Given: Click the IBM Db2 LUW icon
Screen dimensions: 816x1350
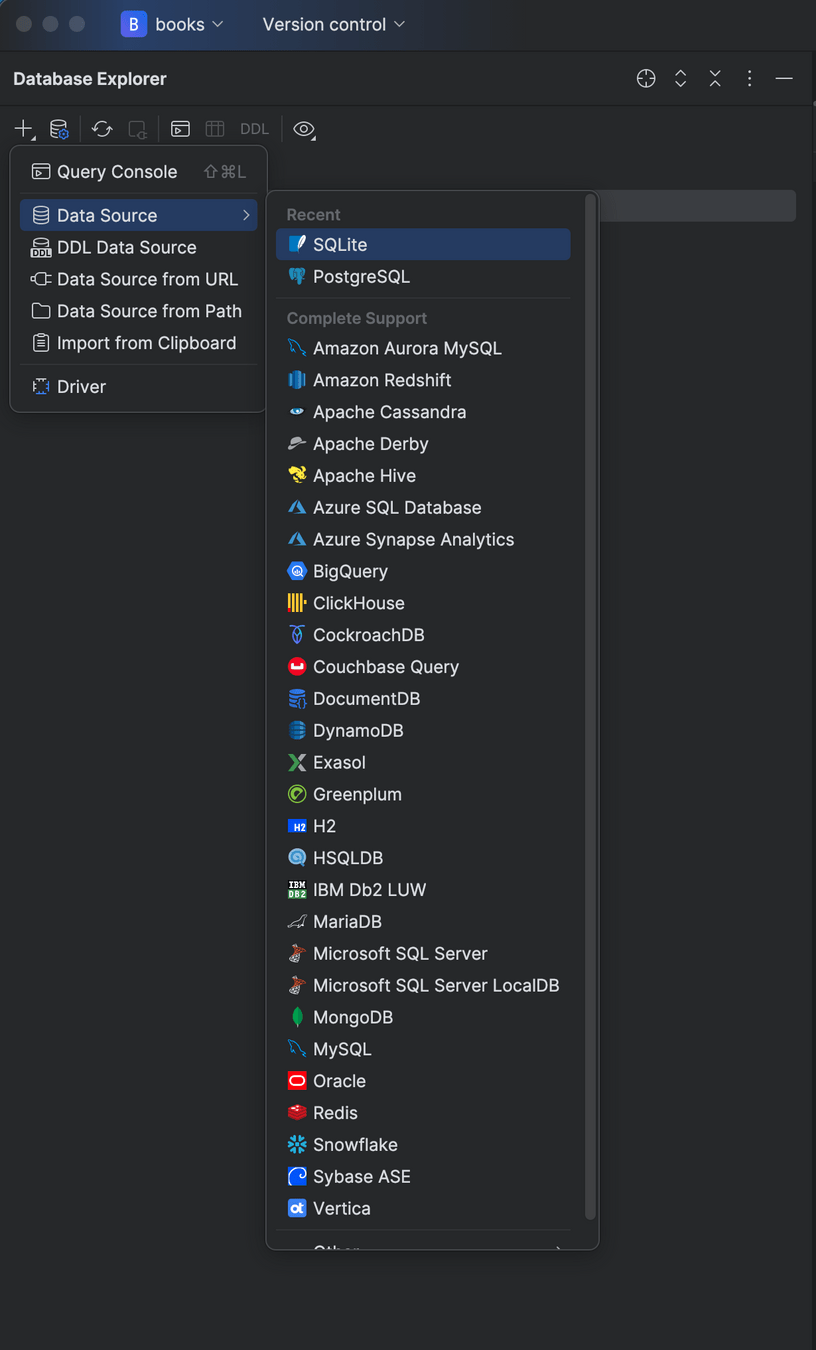Looking at the screenshot, I should click(297, 890).
